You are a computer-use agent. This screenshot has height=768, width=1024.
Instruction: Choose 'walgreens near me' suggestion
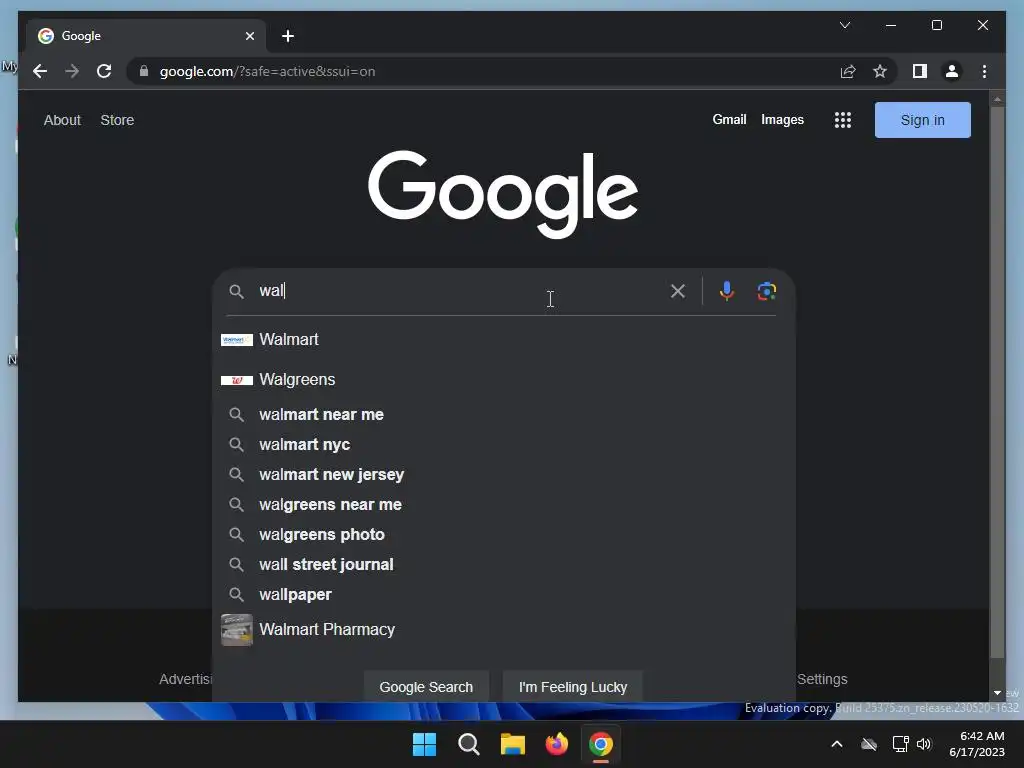click(504, 505)
